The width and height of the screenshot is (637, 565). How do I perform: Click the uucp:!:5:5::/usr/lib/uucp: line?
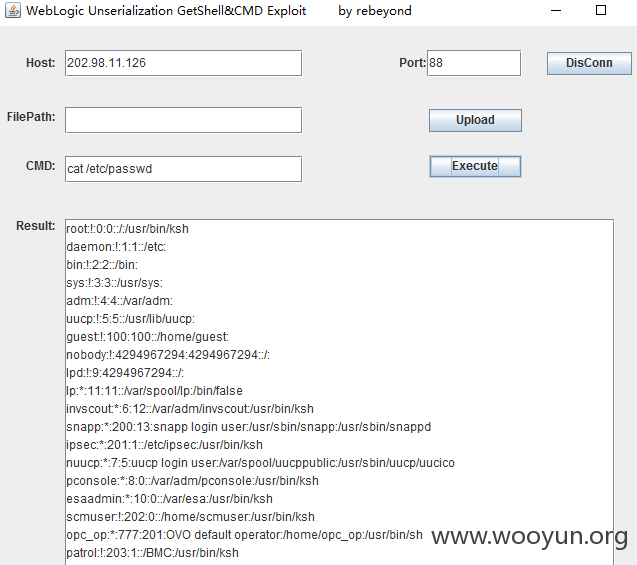pos(130,319)
